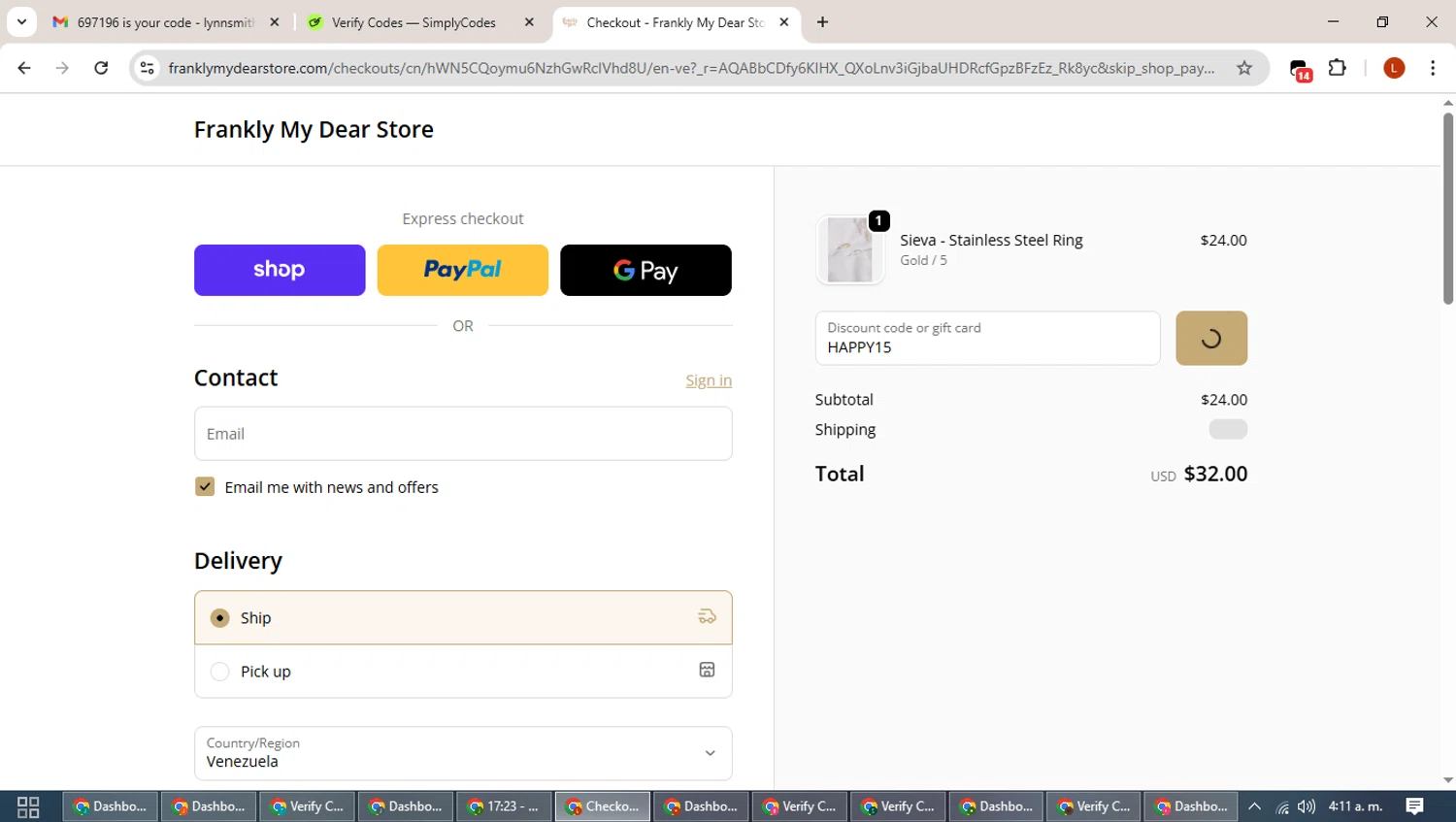
Task: Open the Chrome profile avatar L
Action: pos(1394,68)
